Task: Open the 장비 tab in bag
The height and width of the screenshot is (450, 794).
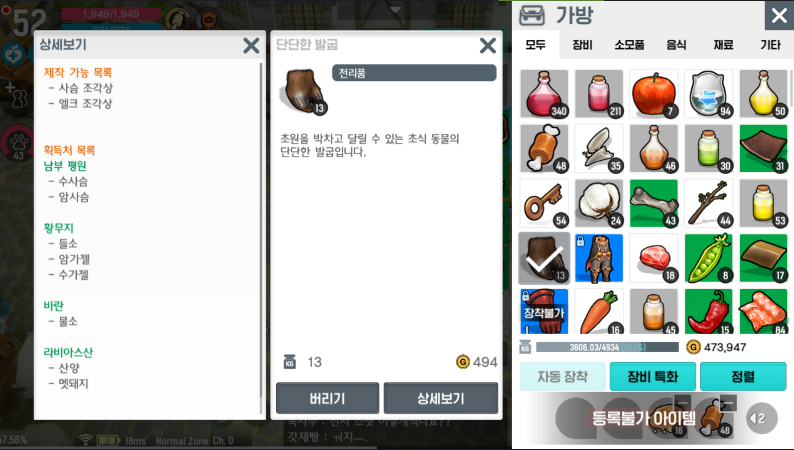Action: click(582, 45)
